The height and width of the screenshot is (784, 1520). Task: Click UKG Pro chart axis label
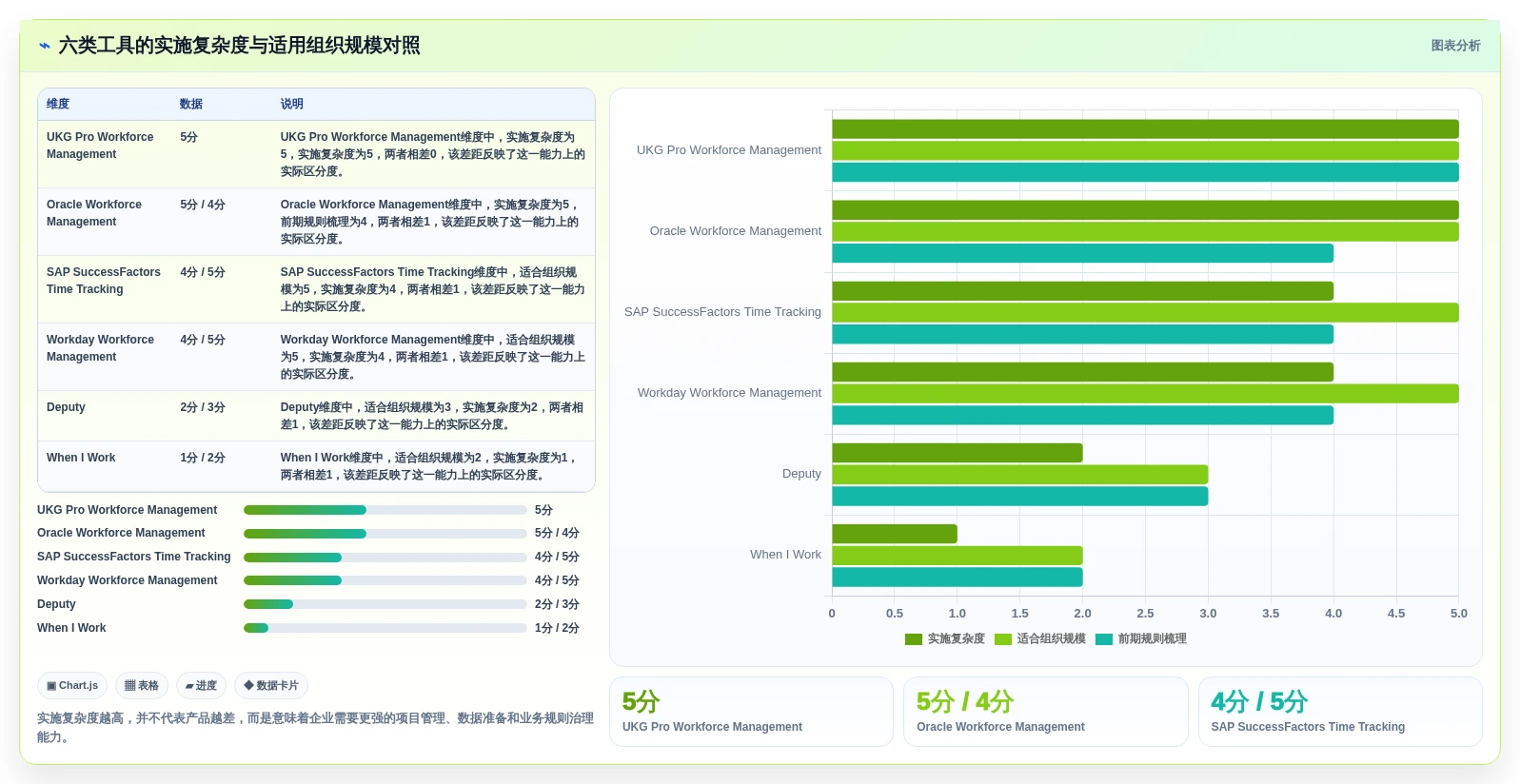(729, 150)
